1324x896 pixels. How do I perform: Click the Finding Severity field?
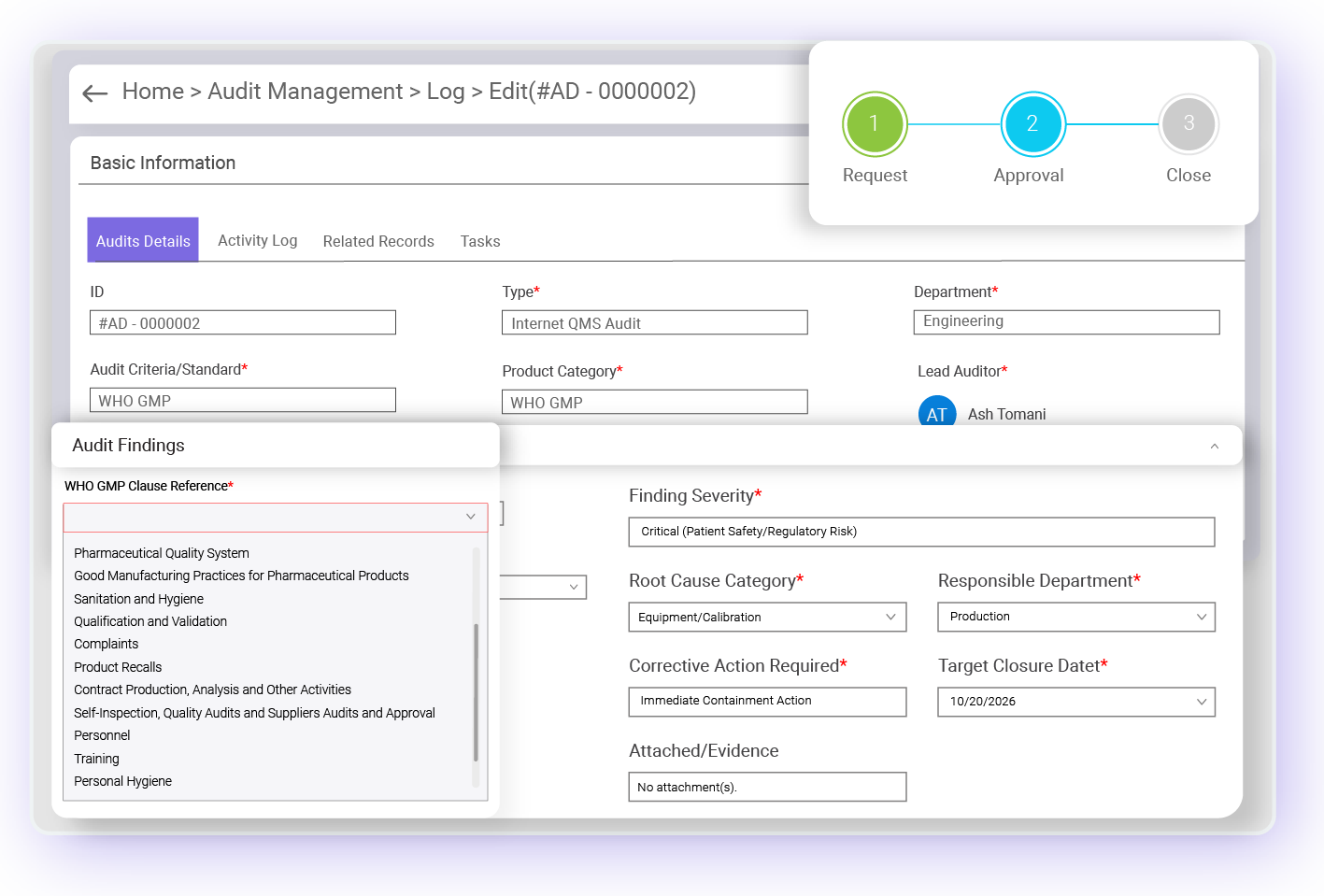922,532
